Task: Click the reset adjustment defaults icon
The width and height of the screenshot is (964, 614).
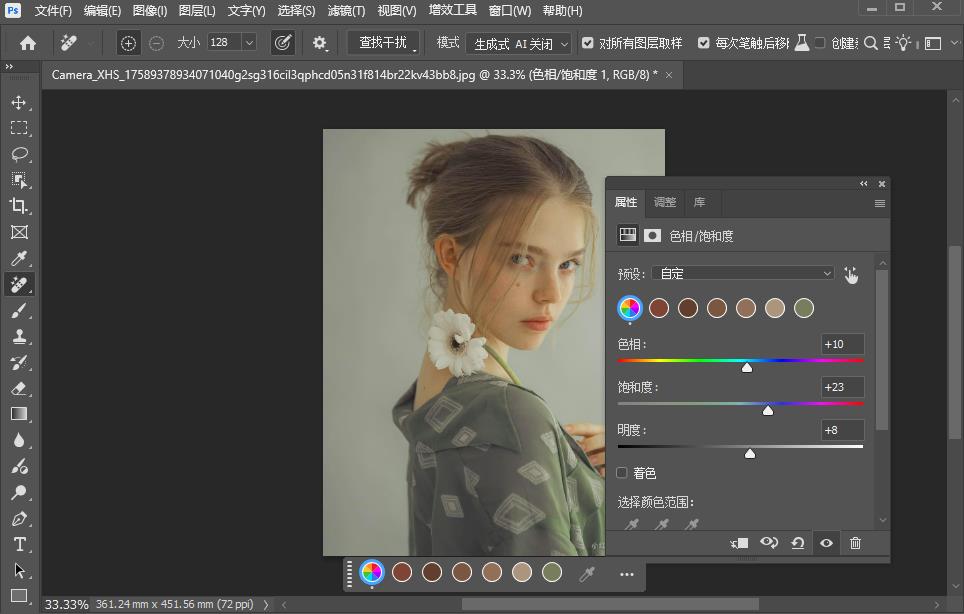Action: 797,543
